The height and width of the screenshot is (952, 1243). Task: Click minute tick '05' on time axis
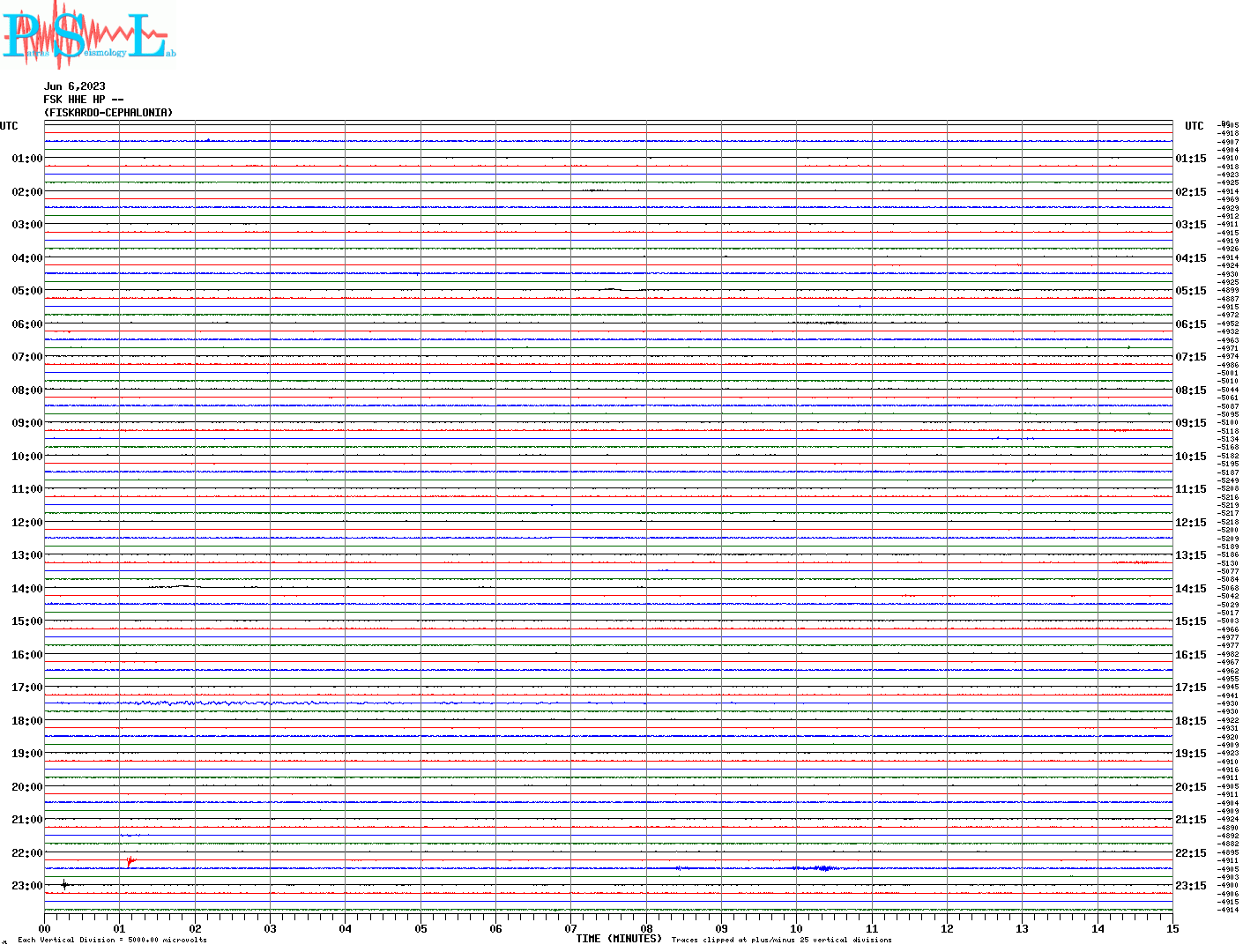pyautogui.click(x=421, y=928)
